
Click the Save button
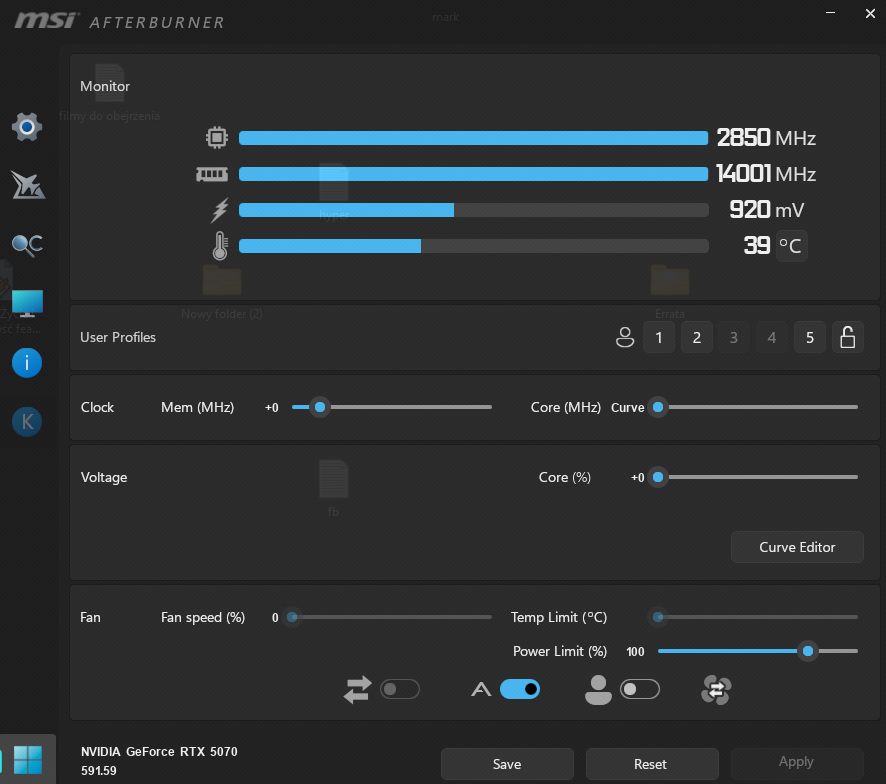507,764
